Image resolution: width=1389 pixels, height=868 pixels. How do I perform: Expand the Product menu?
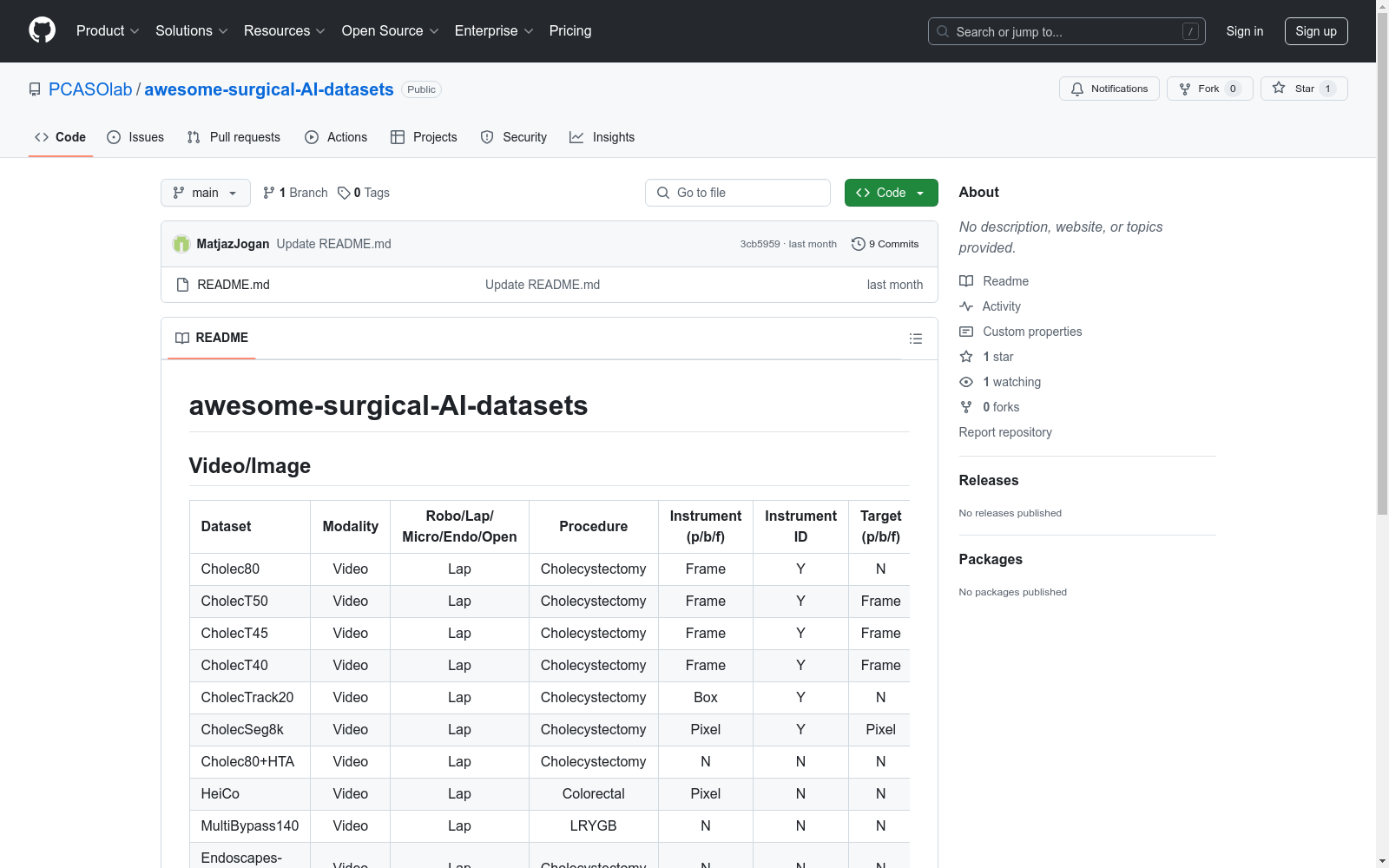tap(108, 31)
